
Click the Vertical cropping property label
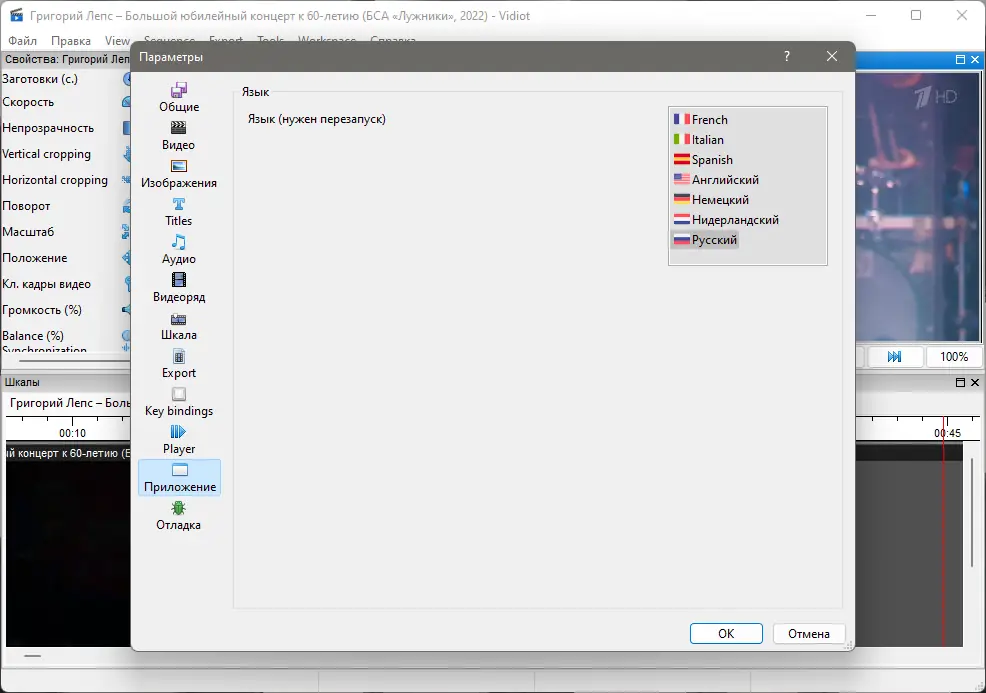pos(47,154)
